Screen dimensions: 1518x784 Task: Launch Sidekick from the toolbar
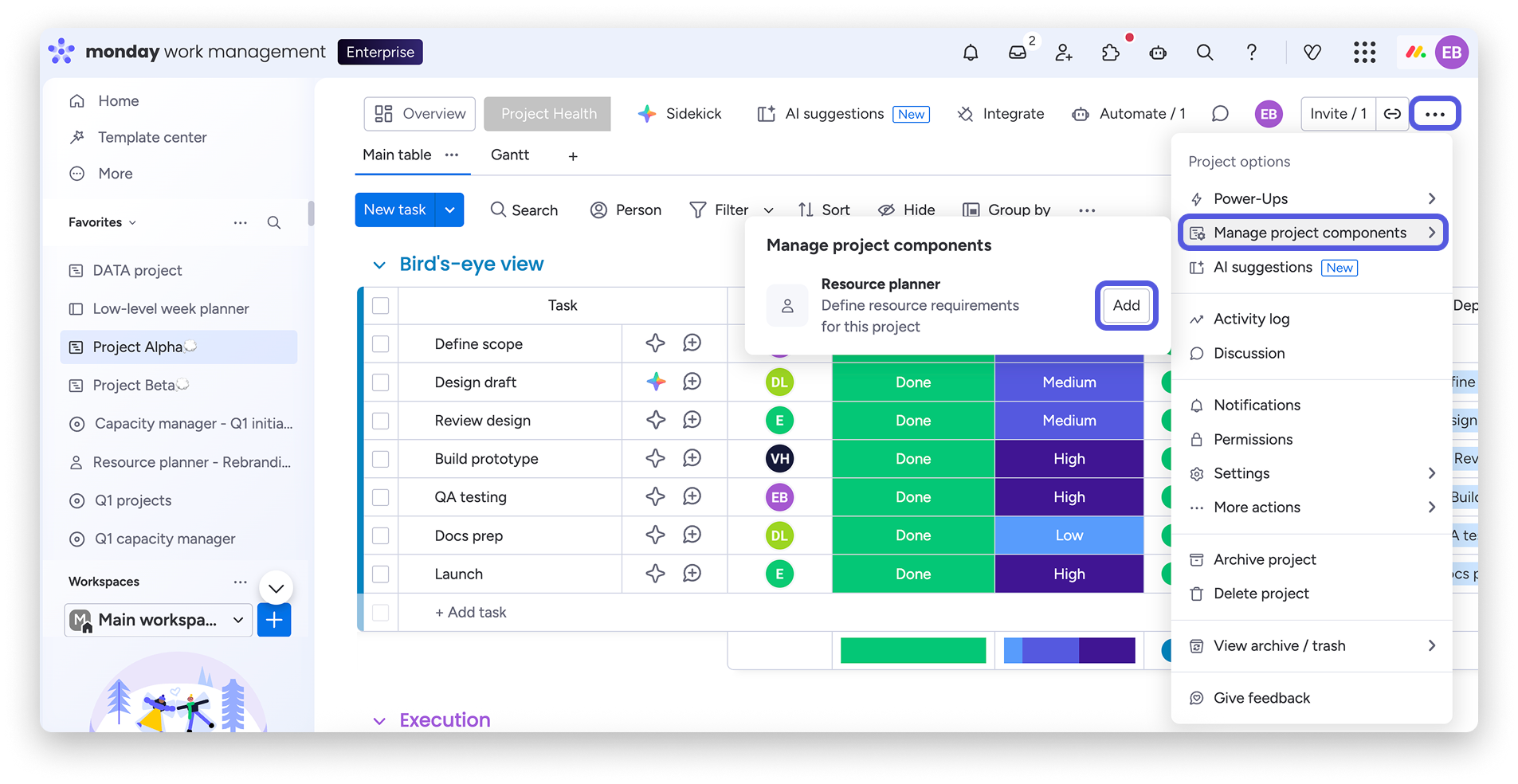[x=680, y=113]
